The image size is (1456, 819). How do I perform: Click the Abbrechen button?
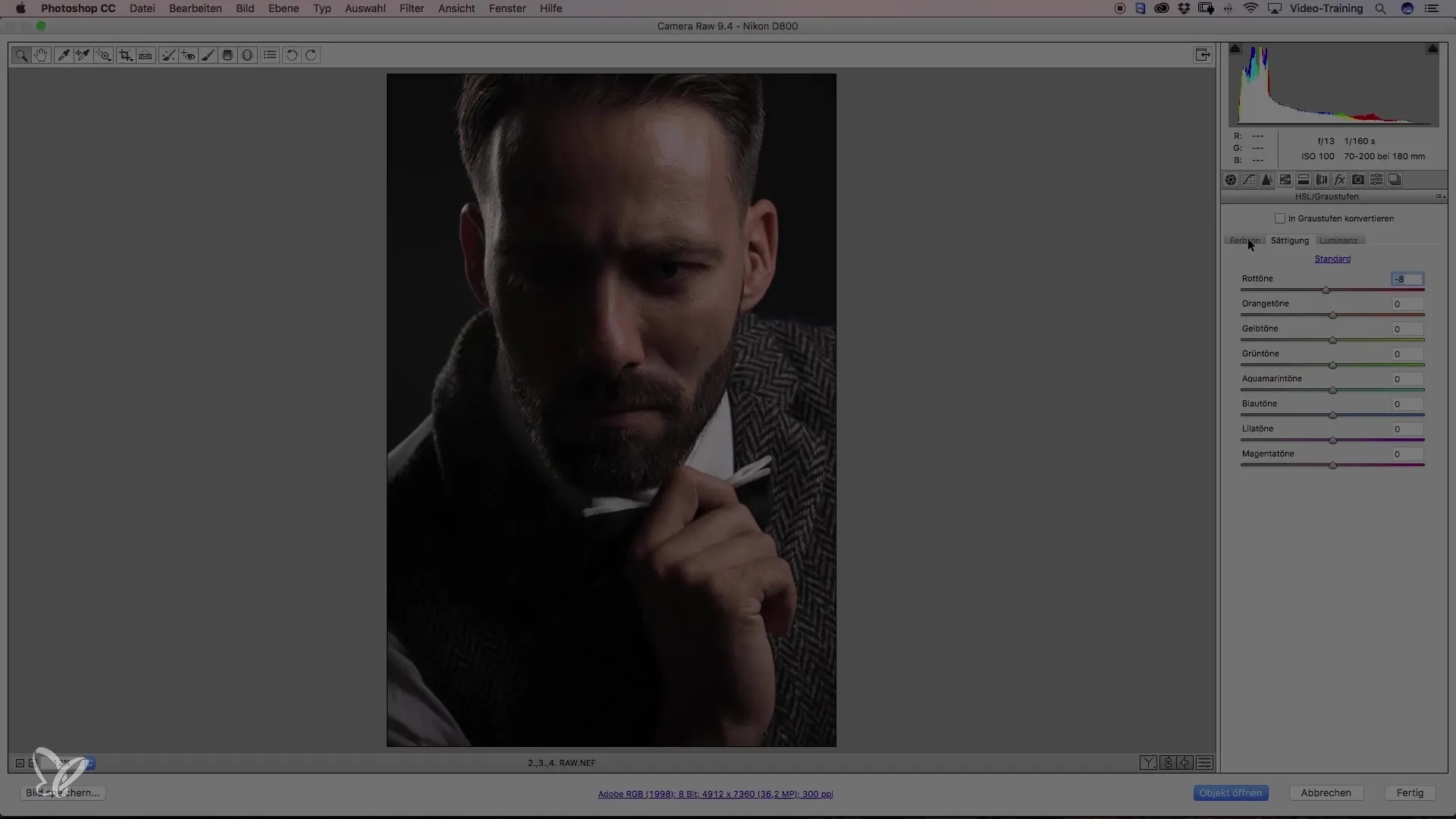click(1326, 793)
